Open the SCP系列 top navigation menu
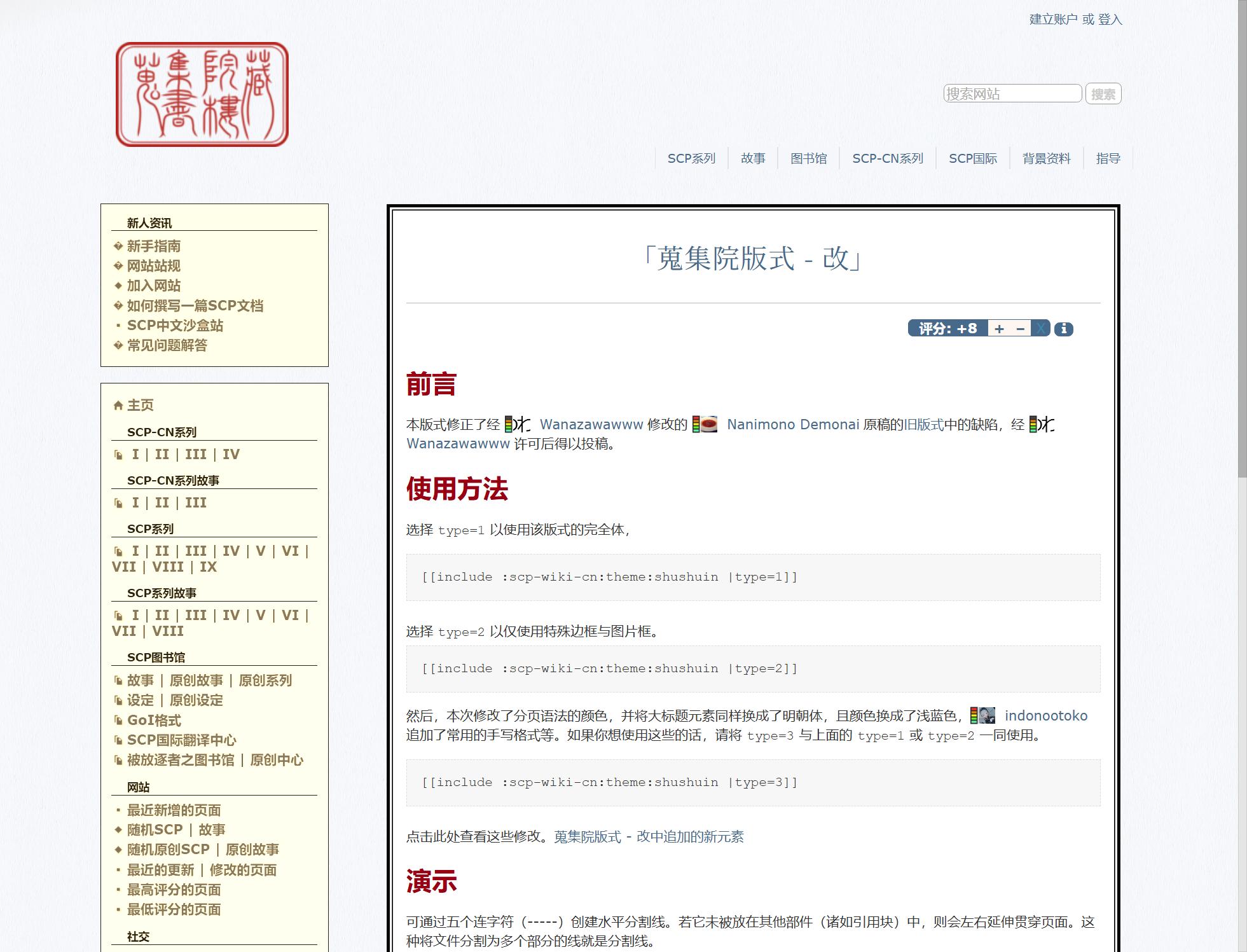The height and width of the screenshot is (952, 1247). point(691,158)
